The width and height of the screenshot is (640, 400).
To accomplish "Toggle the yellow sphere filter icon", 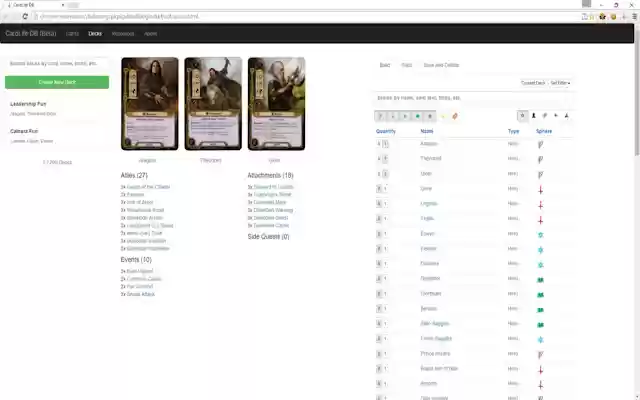I will (x=443, y=116).
